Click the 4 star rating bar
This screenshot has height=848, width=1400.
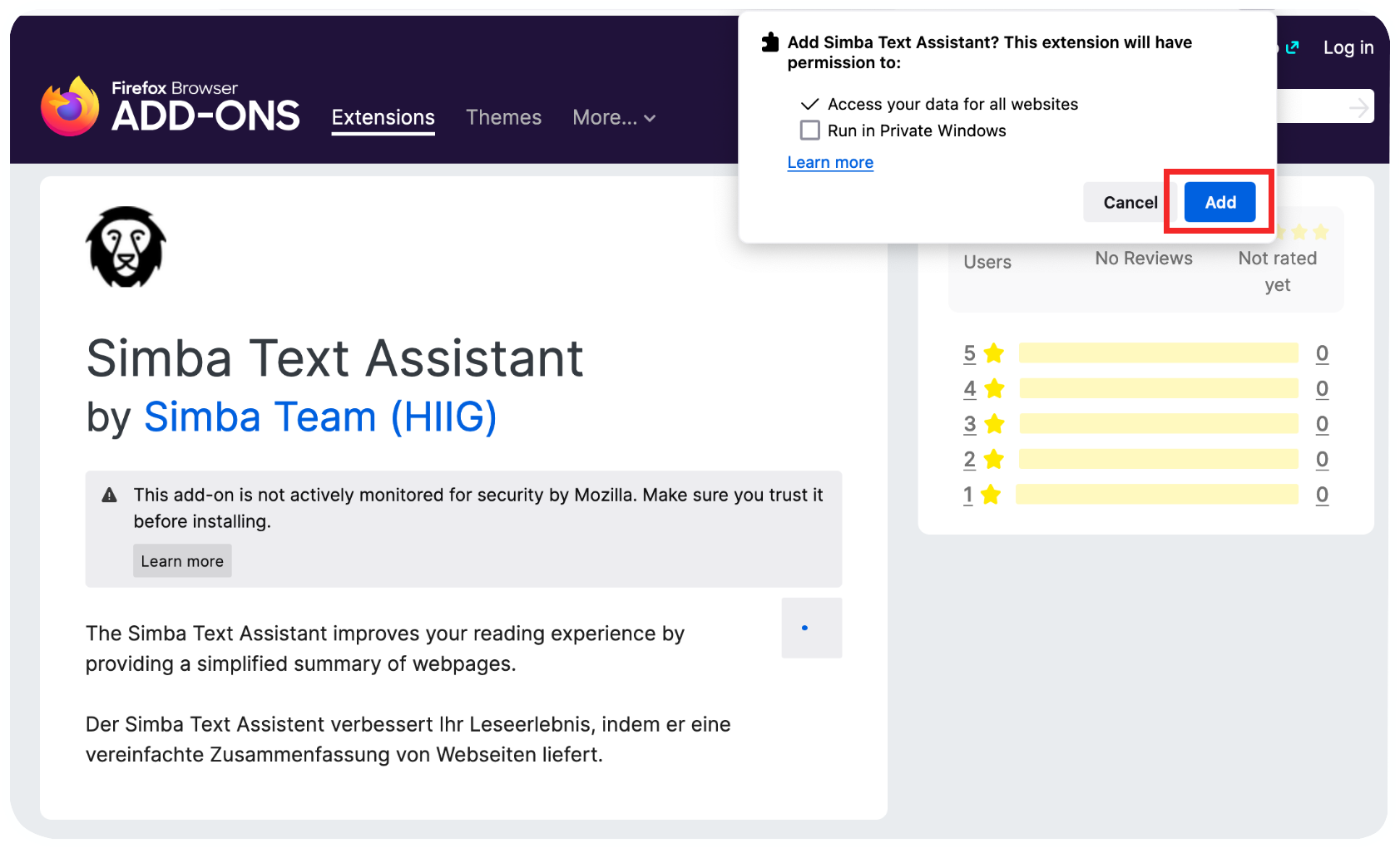(x=1159, y=388)
